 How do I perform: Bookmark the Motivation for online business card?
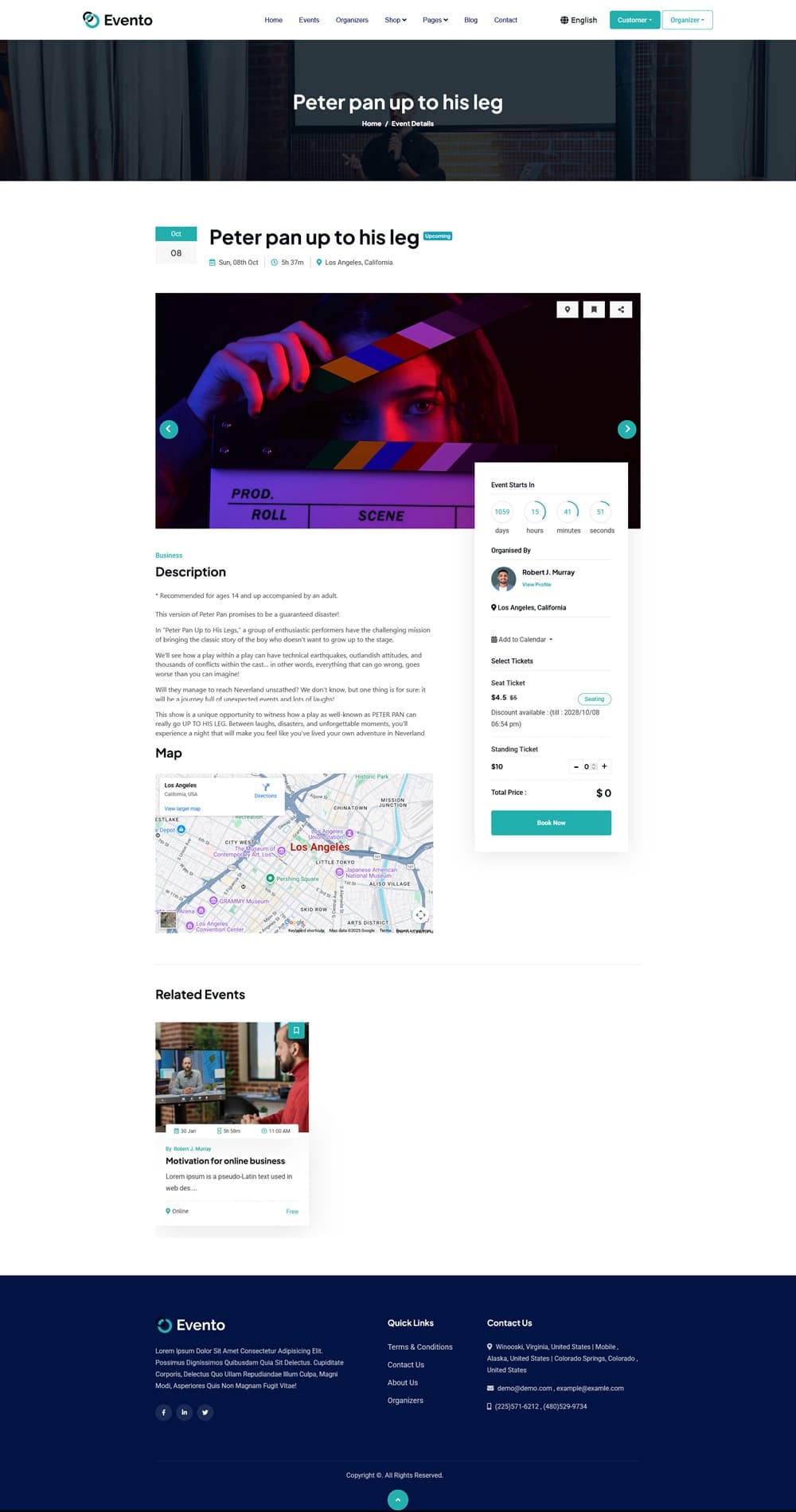tap(296, 1031)
